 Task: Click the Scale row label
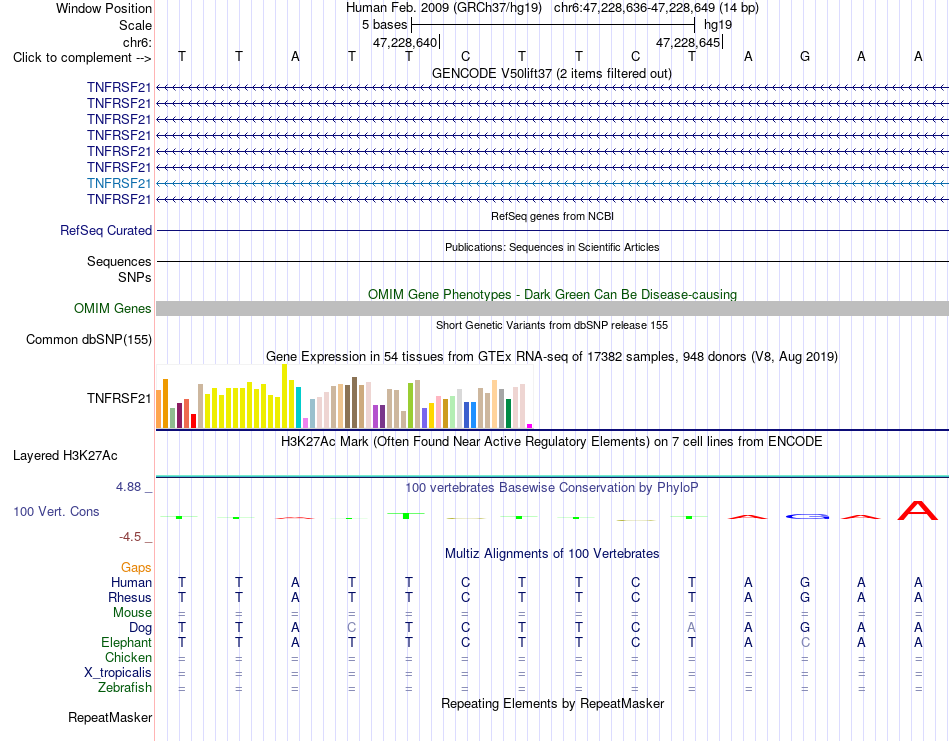click(135, 25)
